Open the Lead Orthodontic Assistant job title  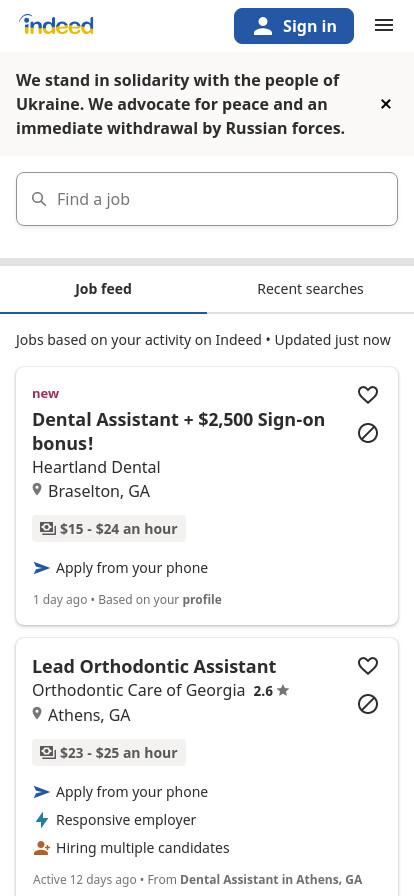point(154,666)
